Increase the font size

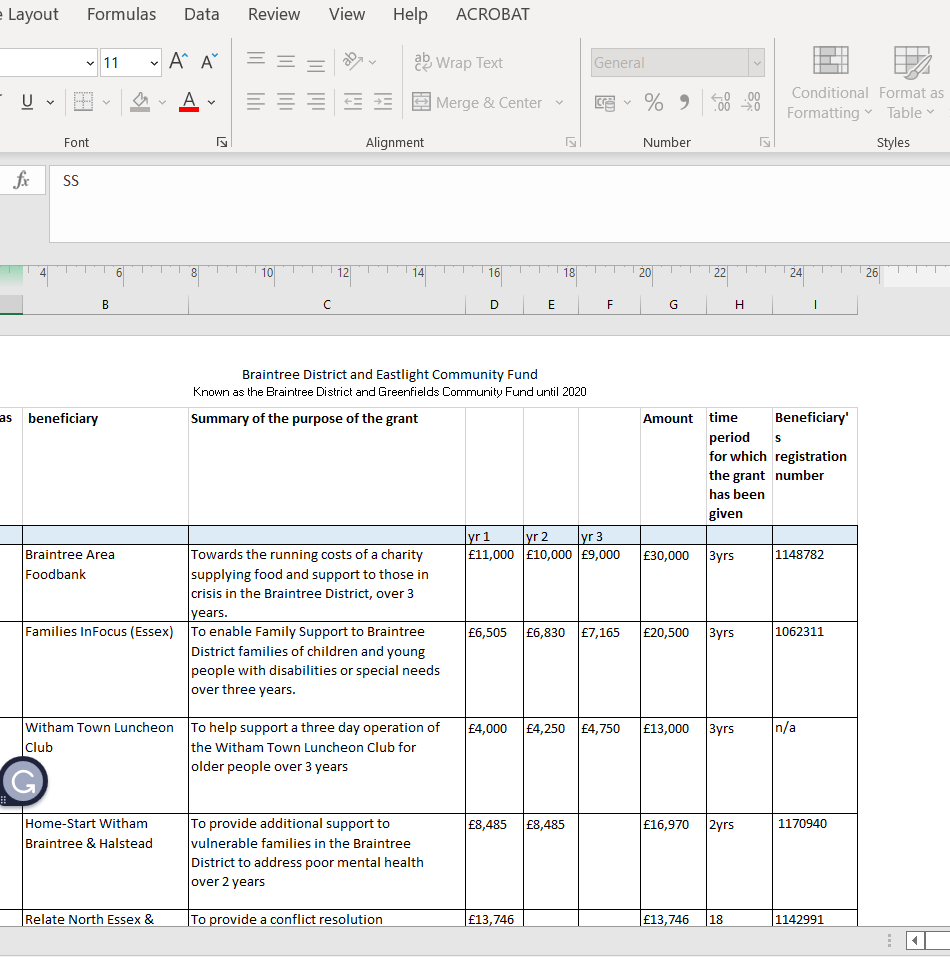[x=178, y=62]
